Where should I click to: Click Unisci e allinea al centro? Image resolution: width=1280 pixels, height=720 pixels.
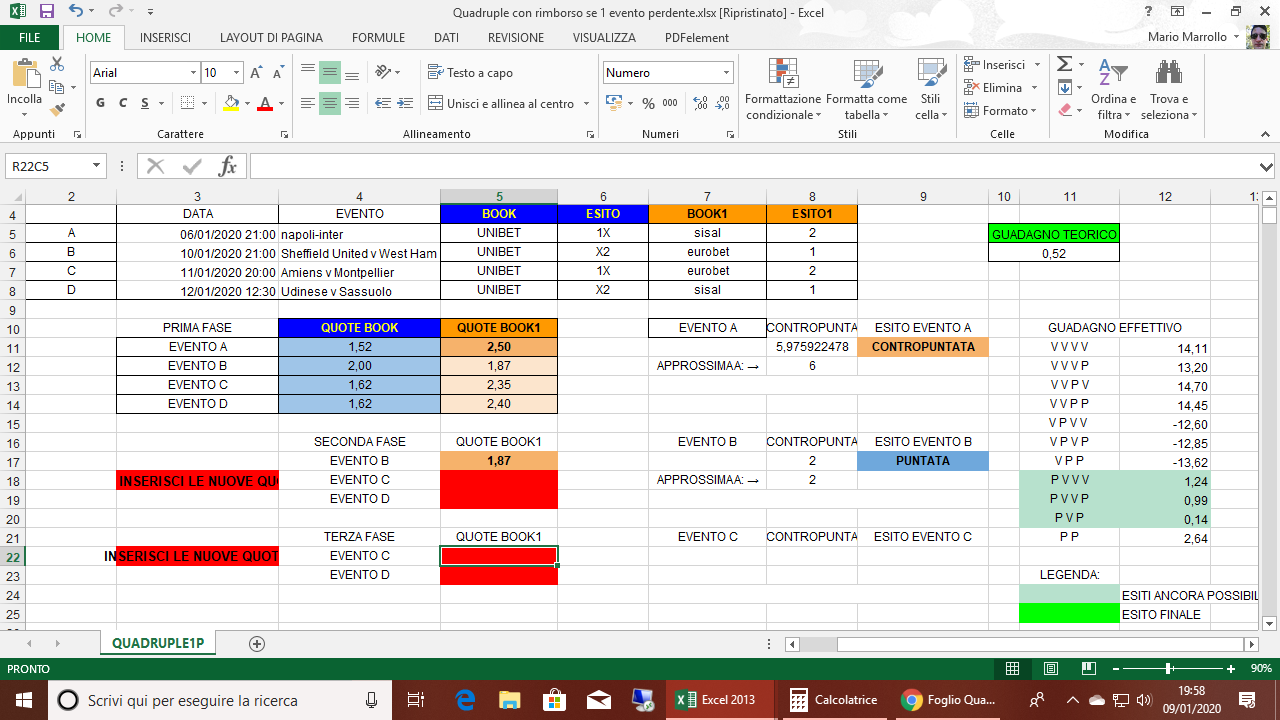tap(501, 103)
